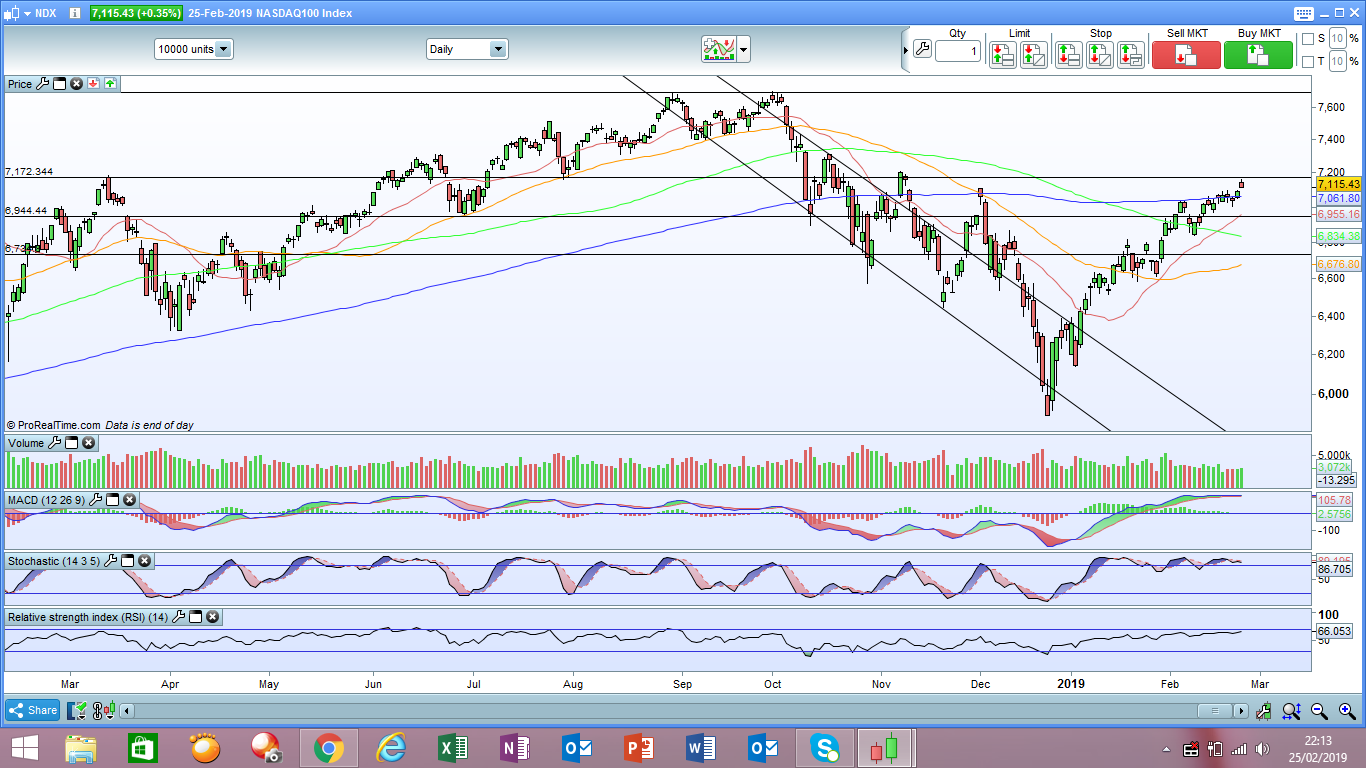Click the 7,115.43 current price tag

[x=1338, y=184]
